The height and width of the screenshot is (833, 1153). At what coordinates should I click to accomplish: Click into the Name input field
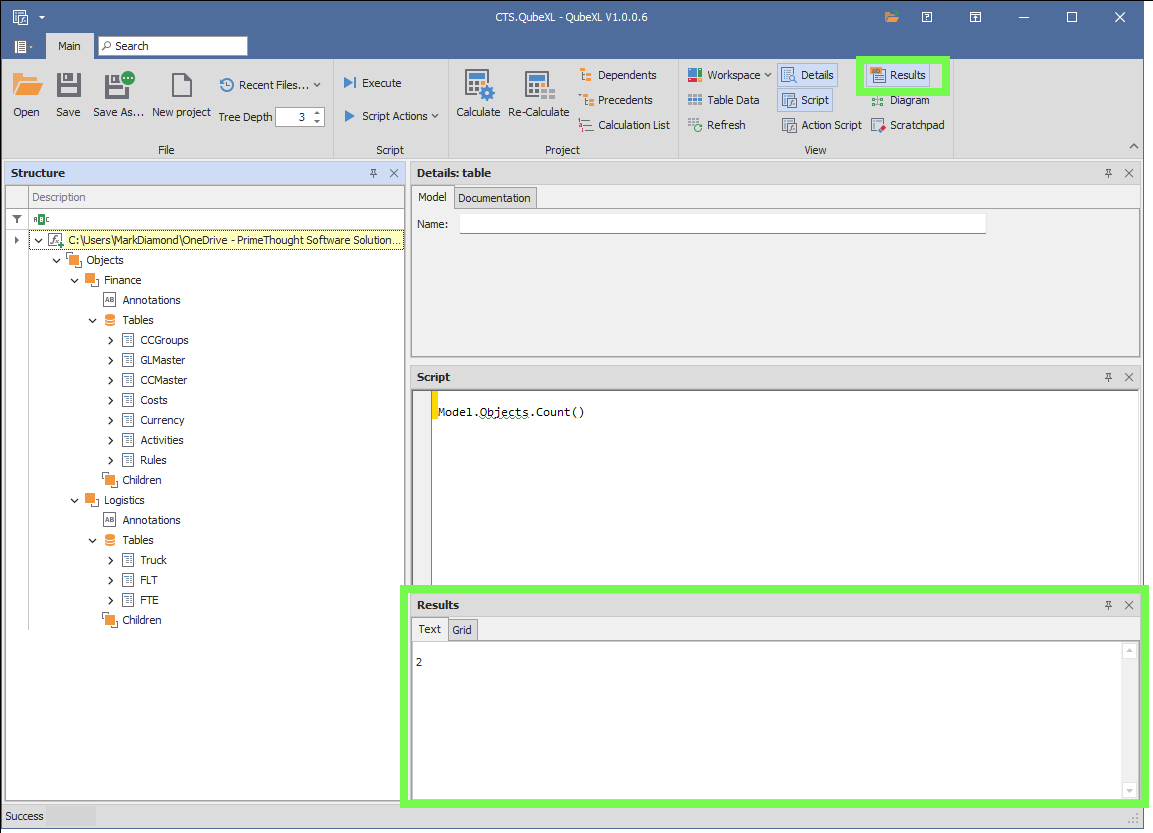pos(722,224)
